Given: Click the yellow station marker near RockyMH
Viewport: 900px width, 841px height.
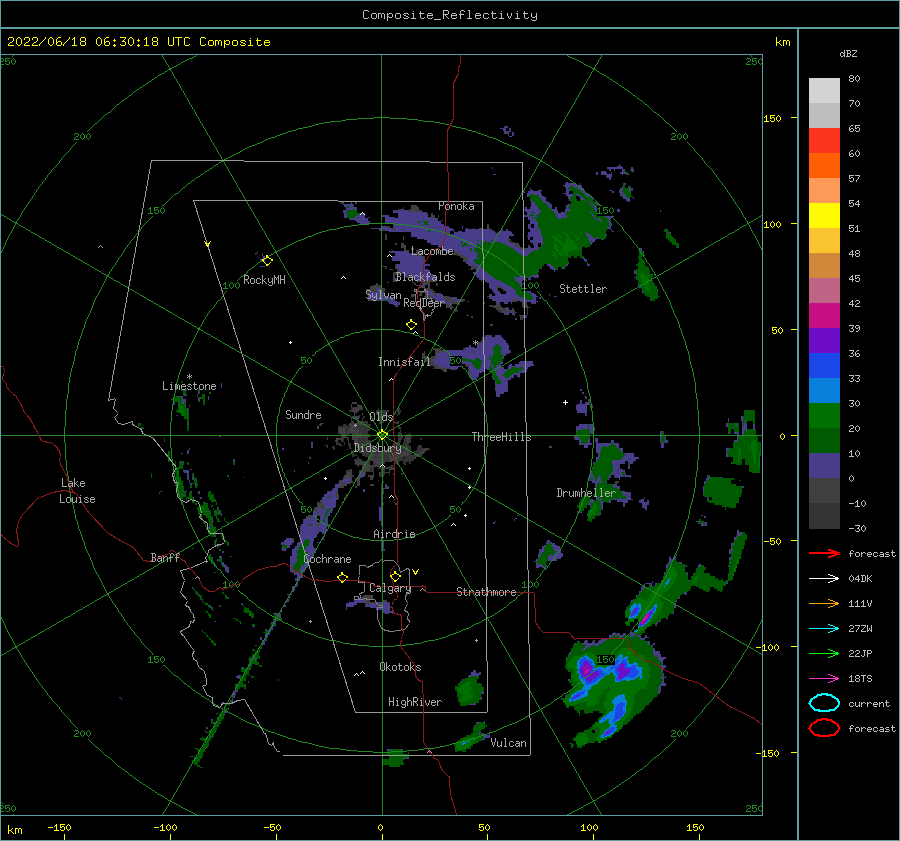Looking at the screenshot, I should pos(267,261).
